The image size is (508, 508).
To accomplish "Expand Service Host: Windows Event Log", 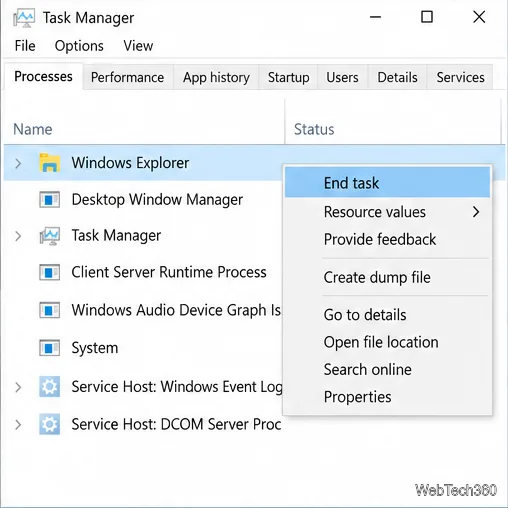I will pos(18,387).
